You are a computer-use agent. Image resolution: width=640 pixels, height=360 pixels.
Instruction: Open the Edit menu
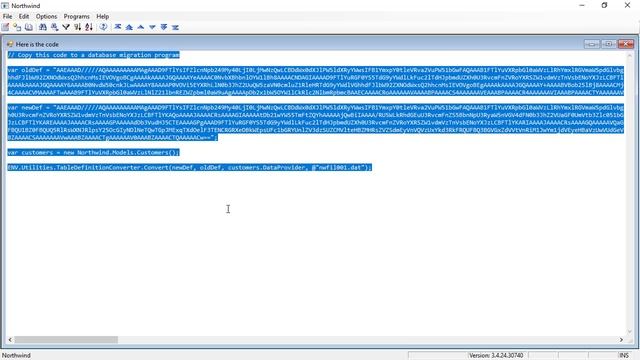click(24, 16)
